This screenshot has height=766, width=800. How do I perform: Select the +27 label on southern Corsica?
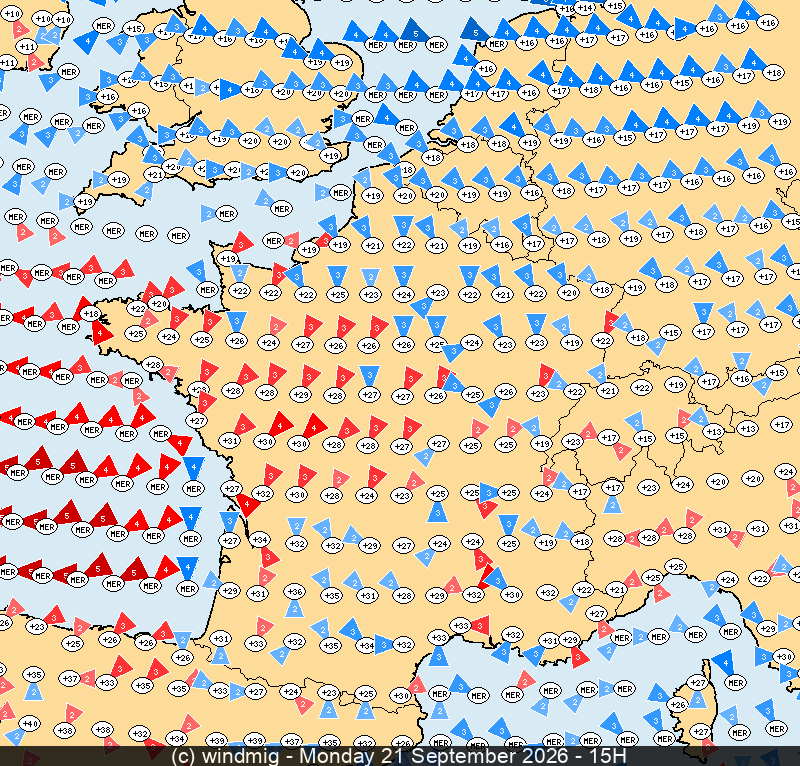702,731
